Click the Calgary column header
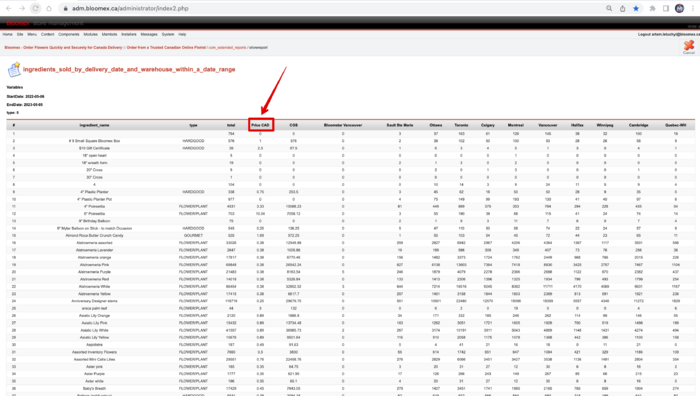 pyautogui.click(x=488, y=125)
